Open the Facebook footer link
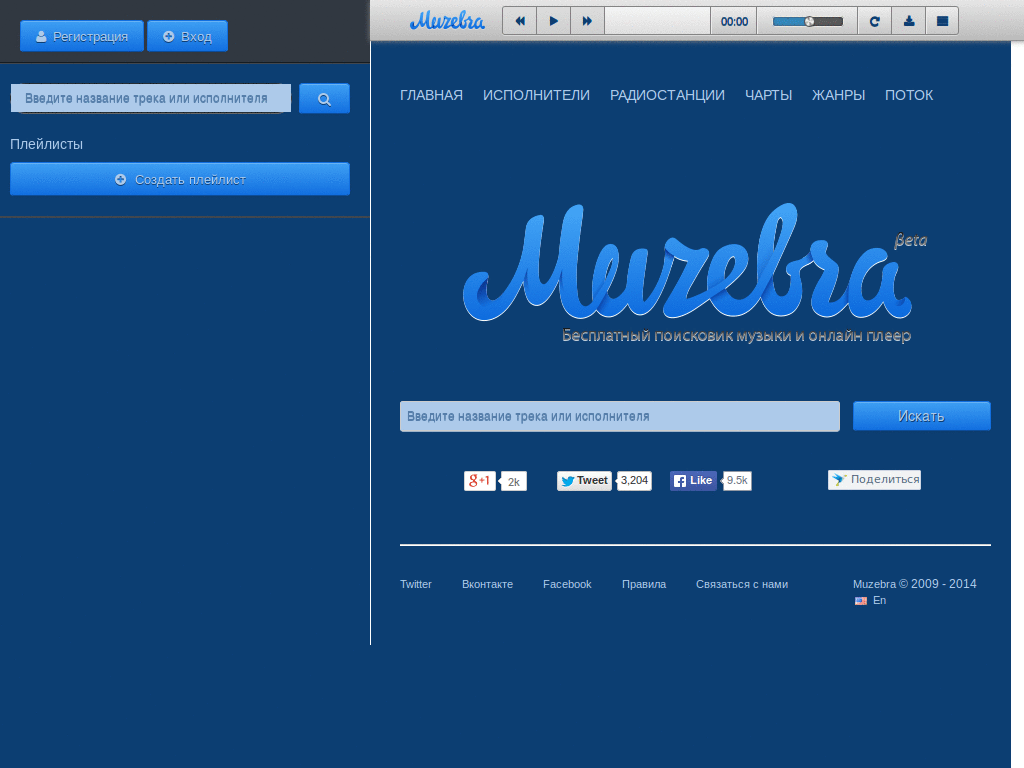 (567, 584)
